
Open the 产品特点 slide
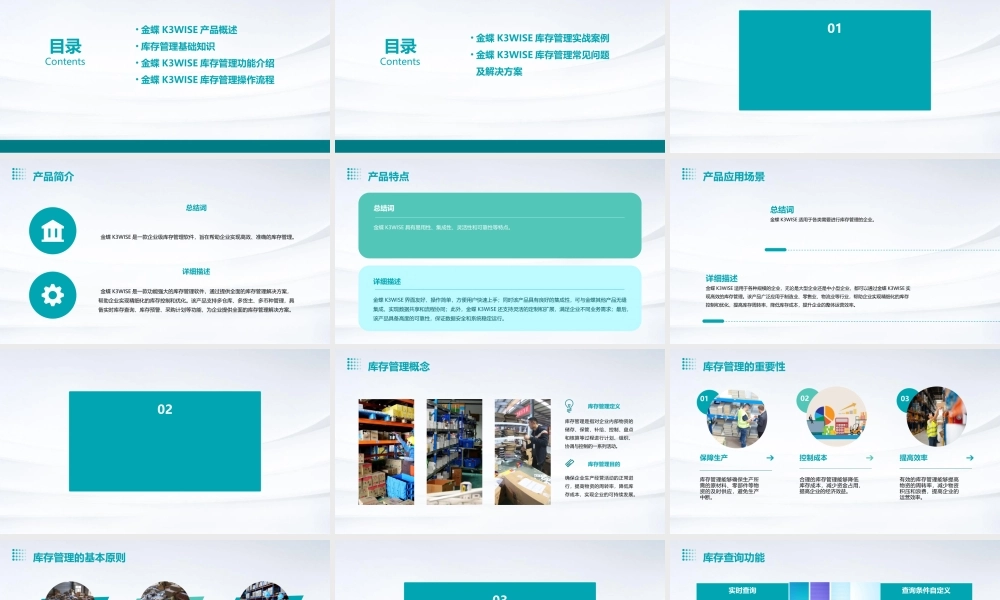[x=499, y=251]
